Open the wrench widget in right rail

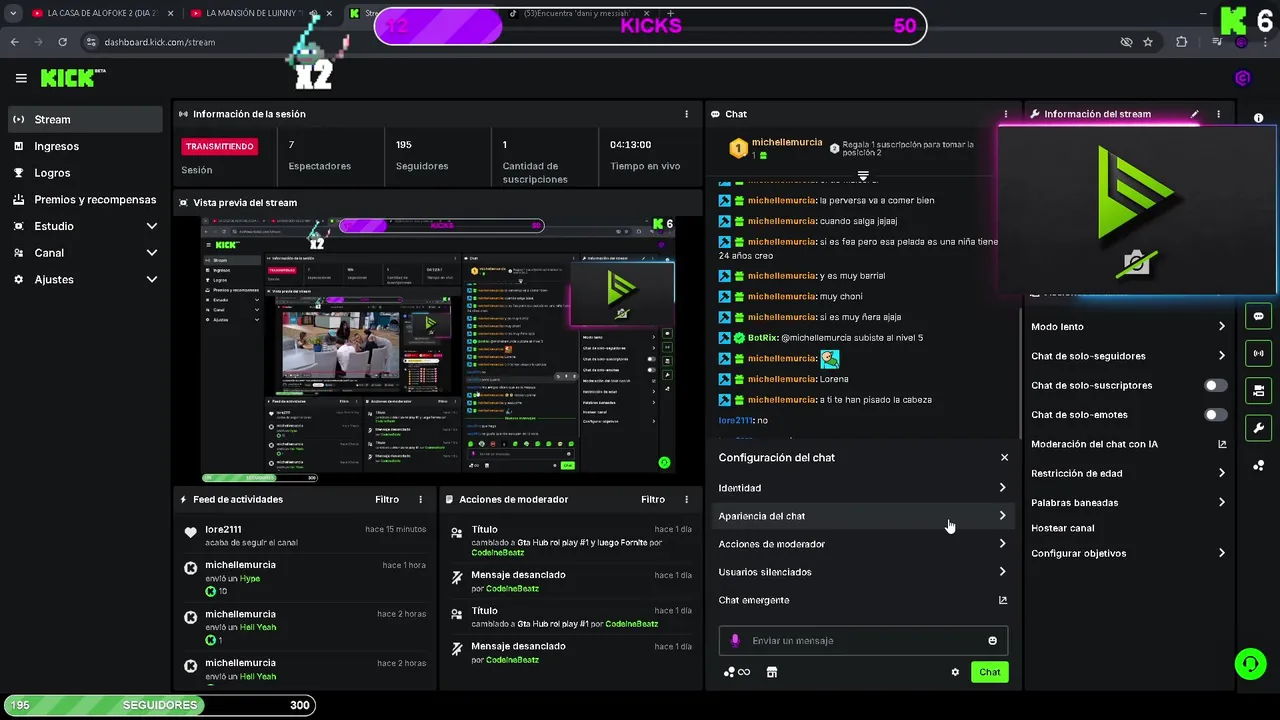pyautogui.click(x=1258, y=428)
